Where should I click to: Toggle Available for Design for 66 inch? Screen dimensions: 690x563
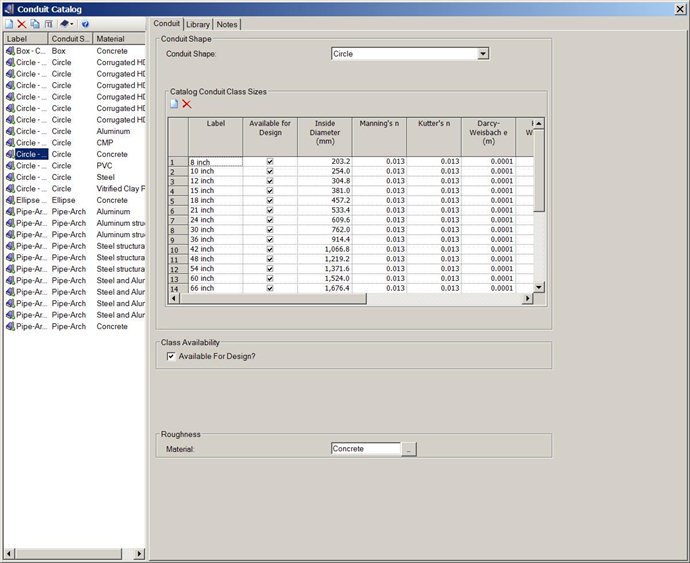(270, 288)
